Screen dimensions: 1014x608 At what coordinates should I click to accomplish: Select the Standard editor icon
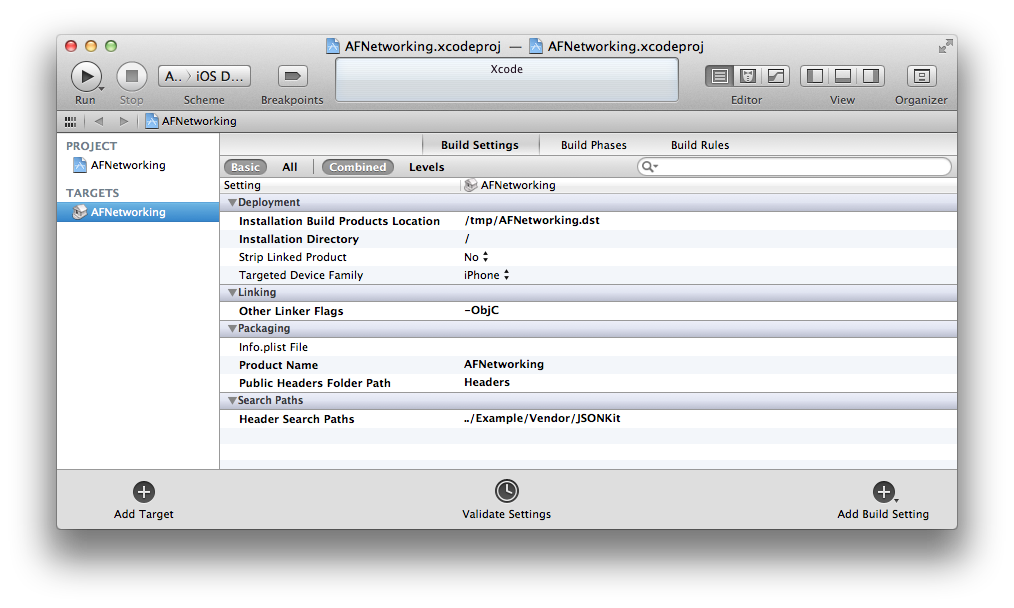pos(719,76)
